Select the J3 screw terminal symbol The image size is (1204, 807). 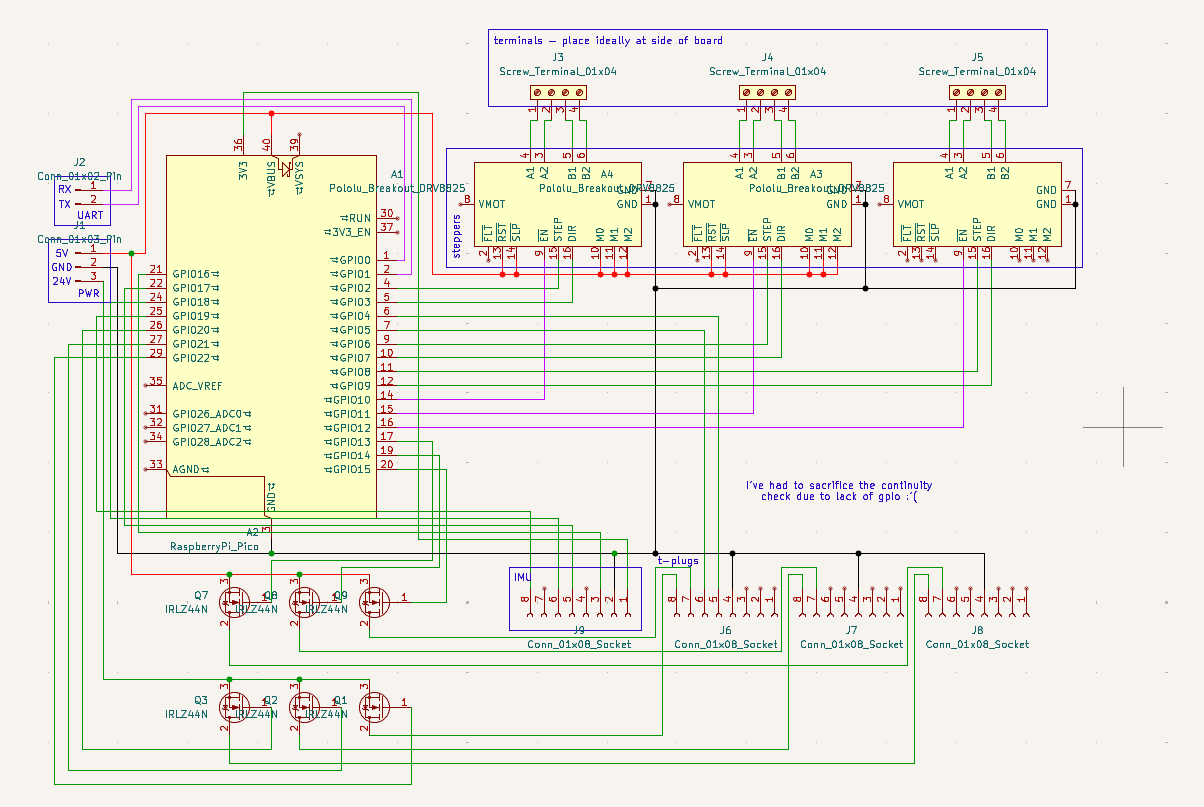coord(558,93)
